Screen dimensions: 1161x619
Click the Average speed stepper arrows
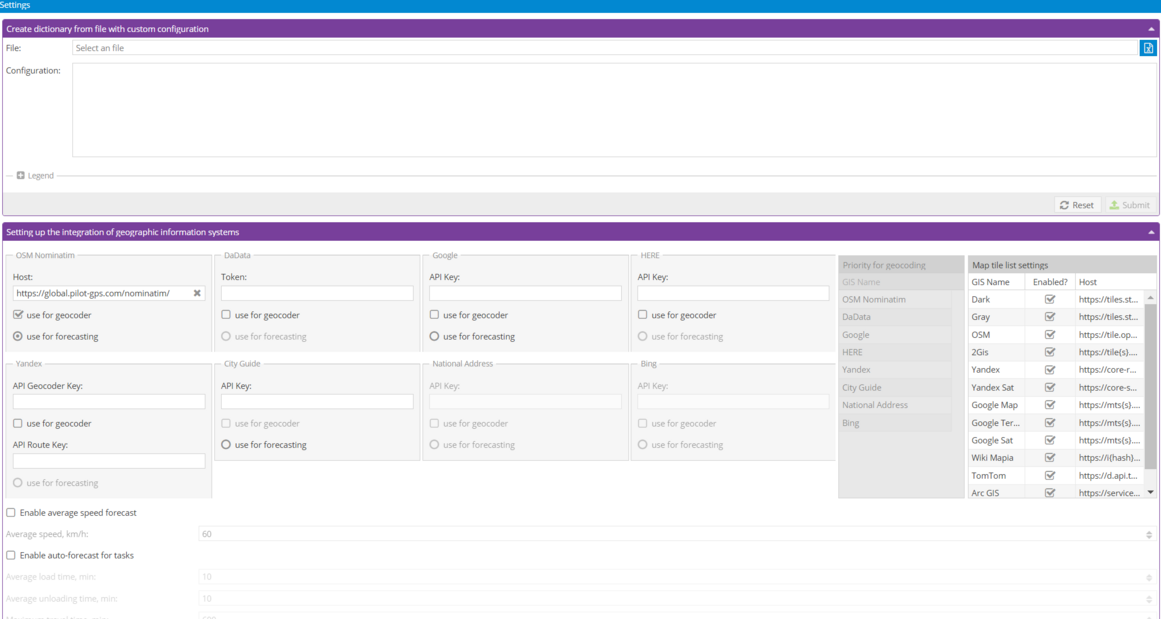click(x=1148, y=534)
